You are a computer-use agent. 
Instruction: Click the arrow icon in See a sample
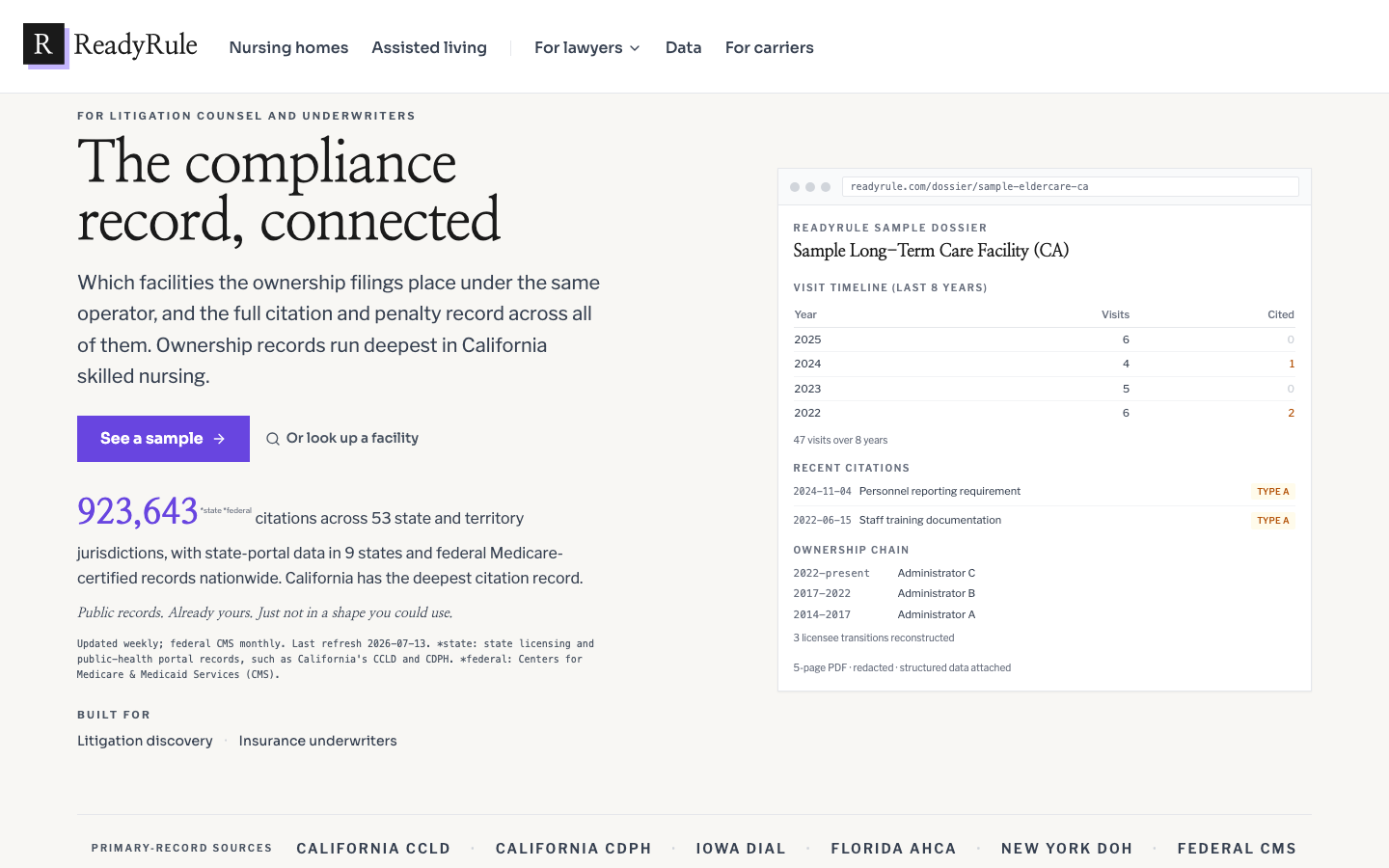point(219,439)
